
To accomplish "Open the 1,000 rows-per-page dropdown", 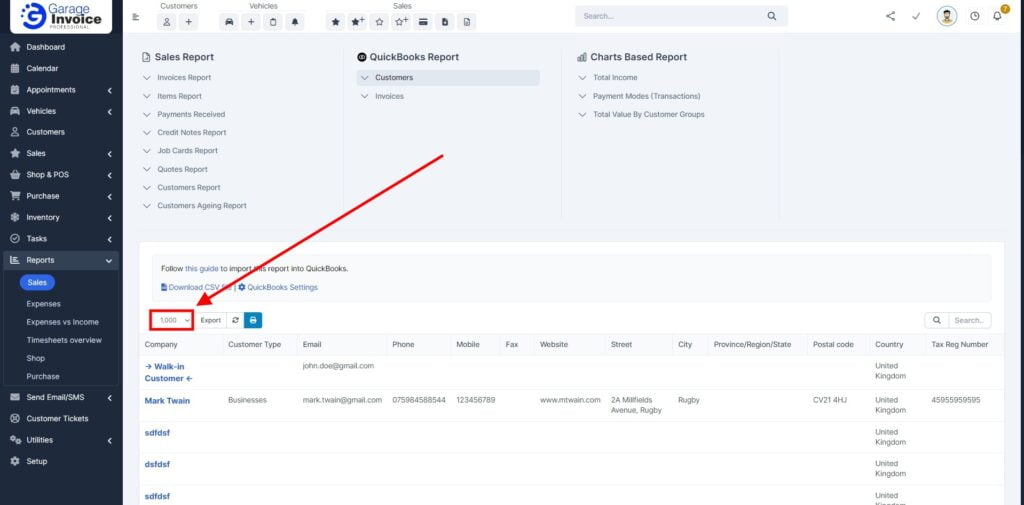I will pos(172,320).
